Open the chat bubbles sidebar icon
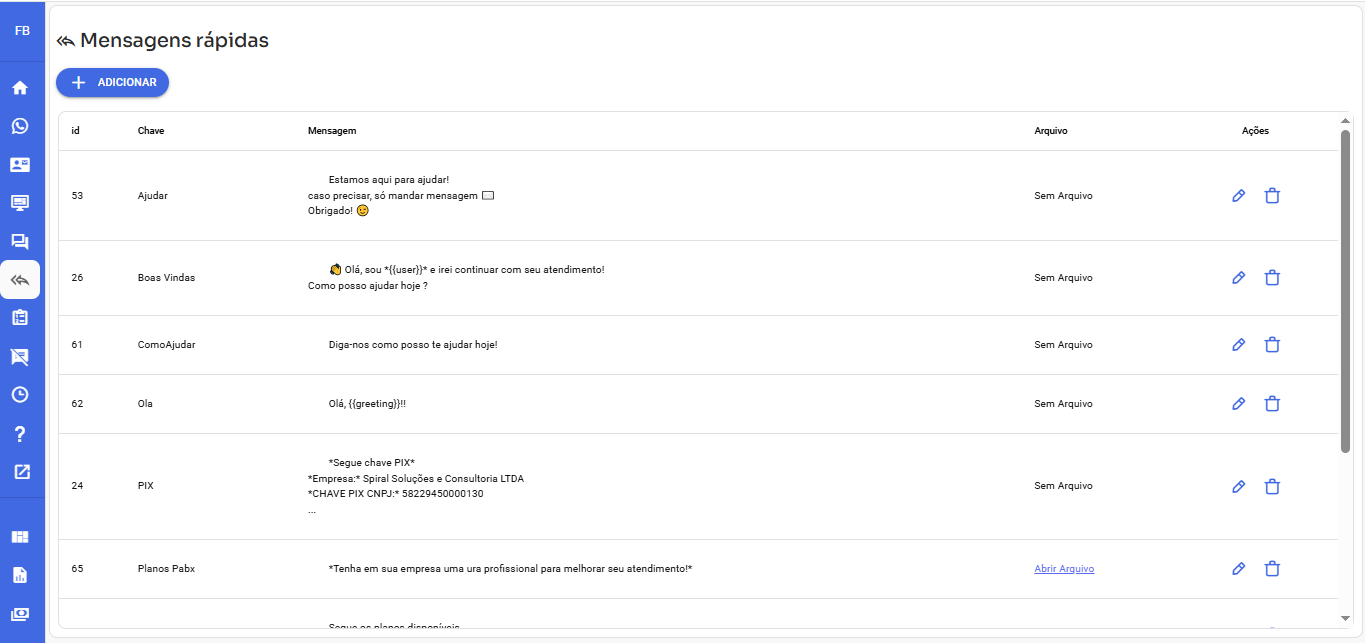 pyautogui.click(x=20, y=241)
